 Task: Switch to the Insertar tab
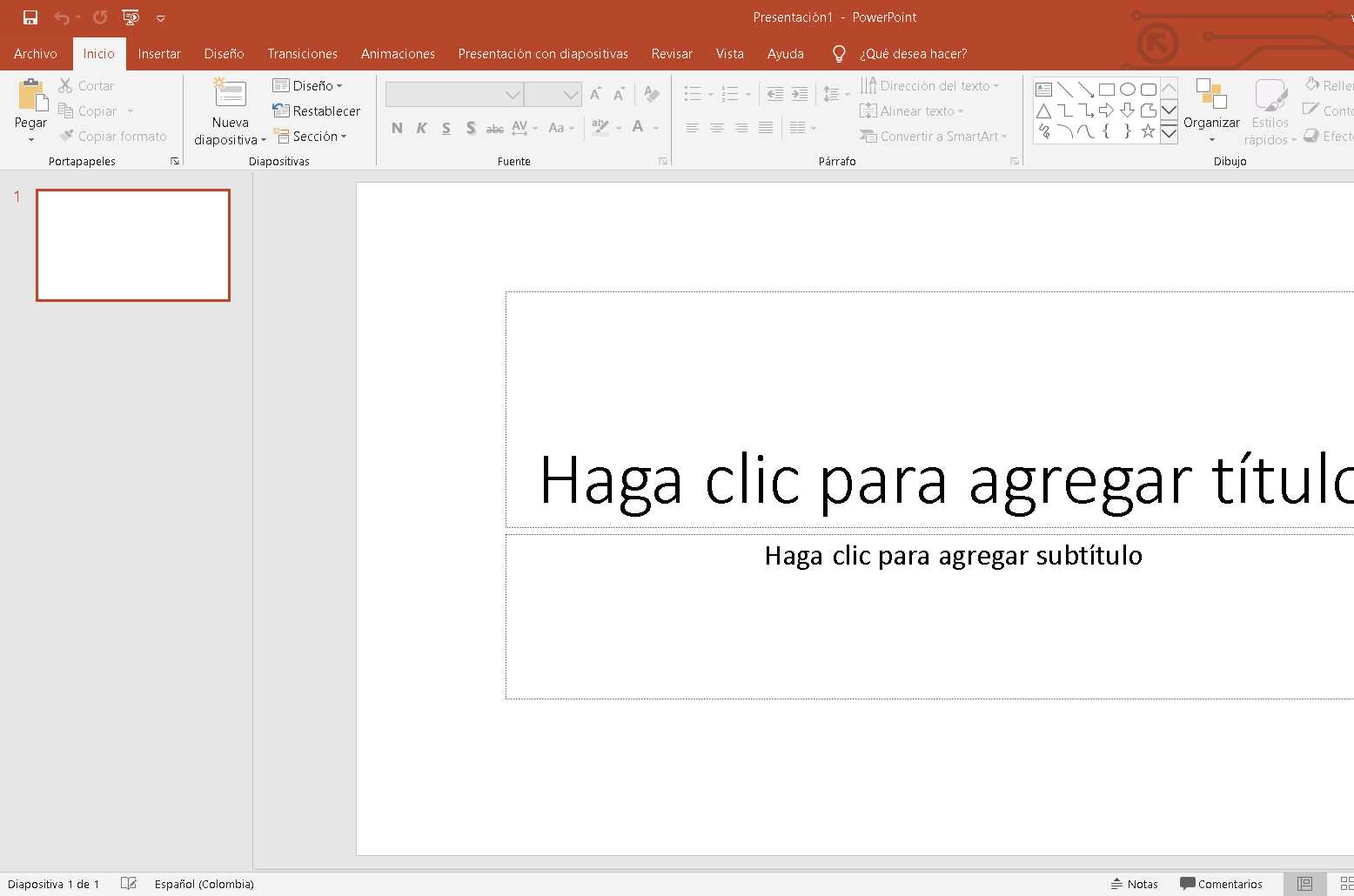coord(159,54)
